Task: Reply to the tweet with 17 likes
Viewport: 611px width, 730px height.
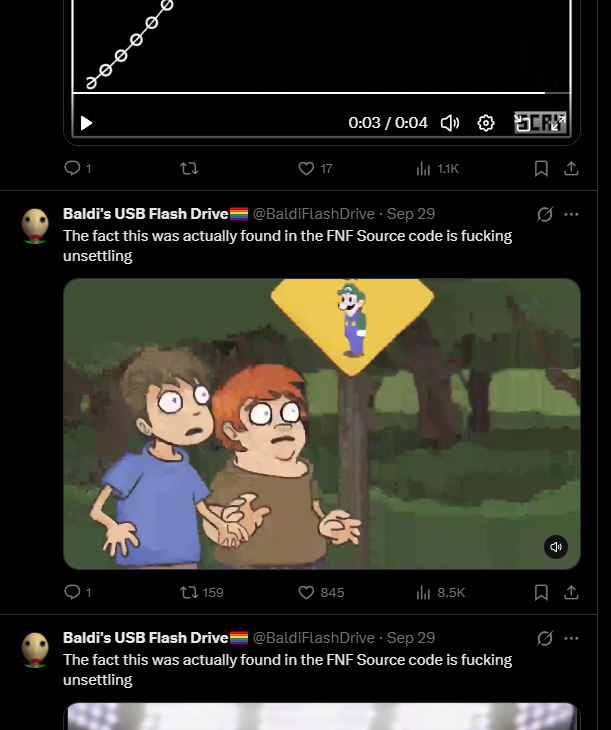Action: coord(77,168)
